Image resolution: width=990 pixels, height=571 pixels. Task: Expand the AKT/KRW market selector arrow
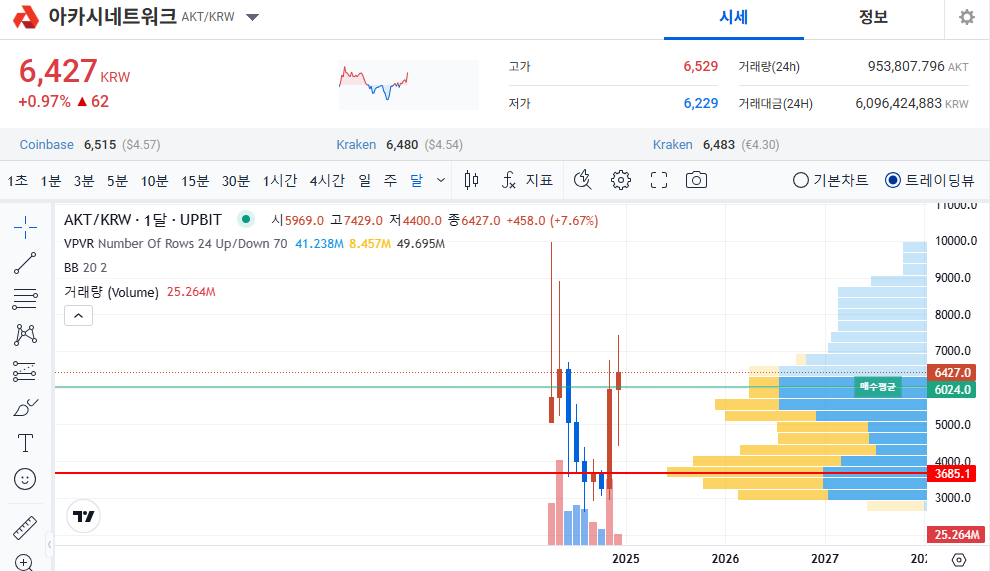pyautogui.click(x=253, y=17)
